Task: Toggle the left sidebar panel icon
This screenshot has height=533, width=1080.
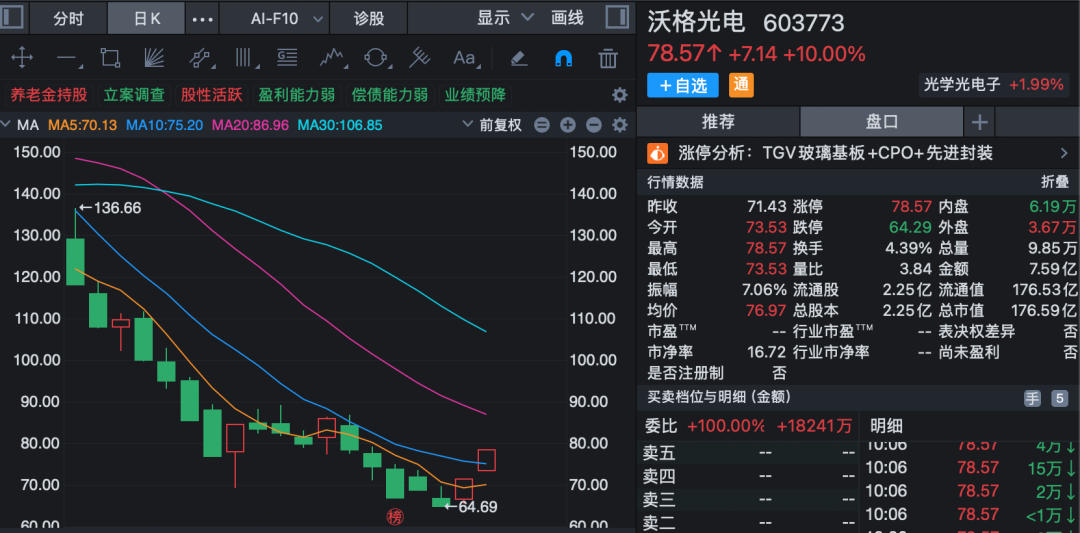Action: (12, 18)
